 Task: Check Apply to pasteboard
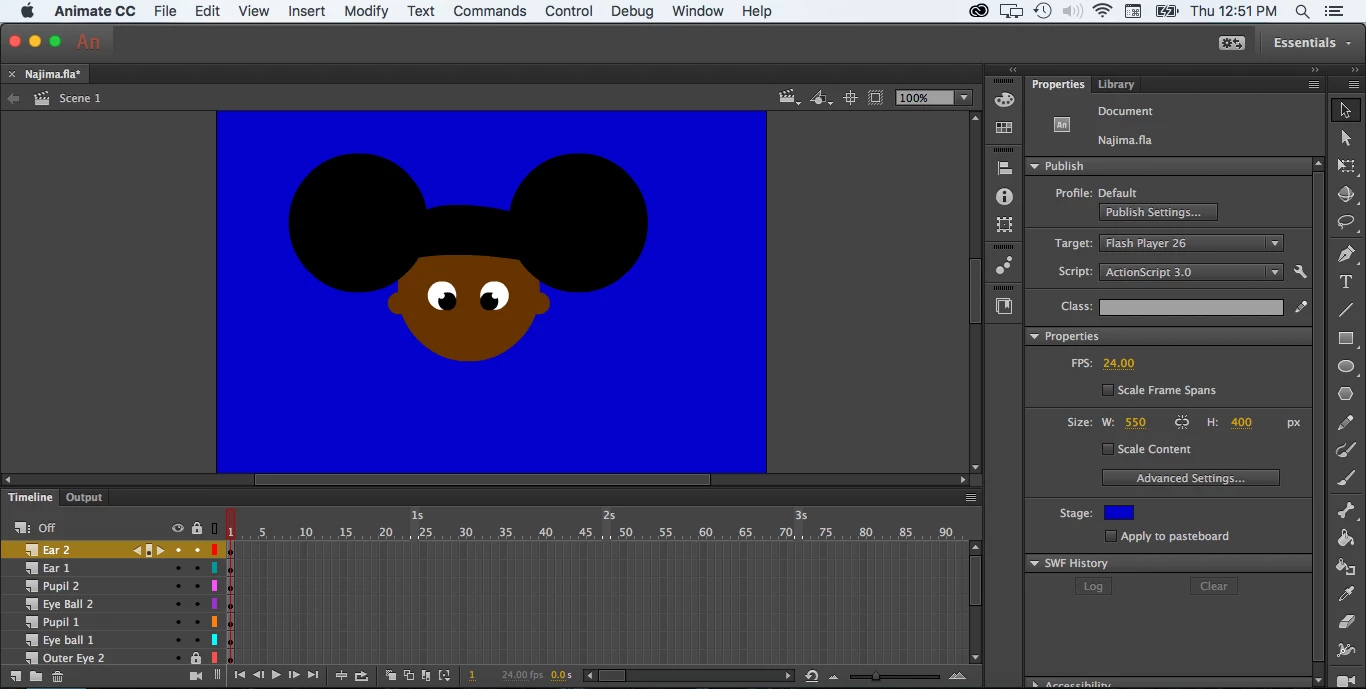click(1111, 536)
